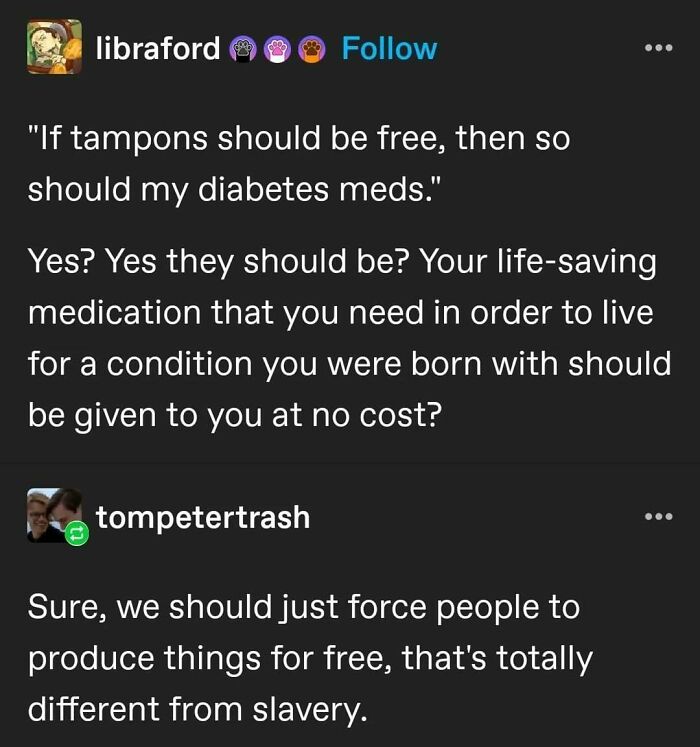This screenshot has height=747, width=700.
Task: Open the three-dot menu on libraford's post
Action: 659,48
